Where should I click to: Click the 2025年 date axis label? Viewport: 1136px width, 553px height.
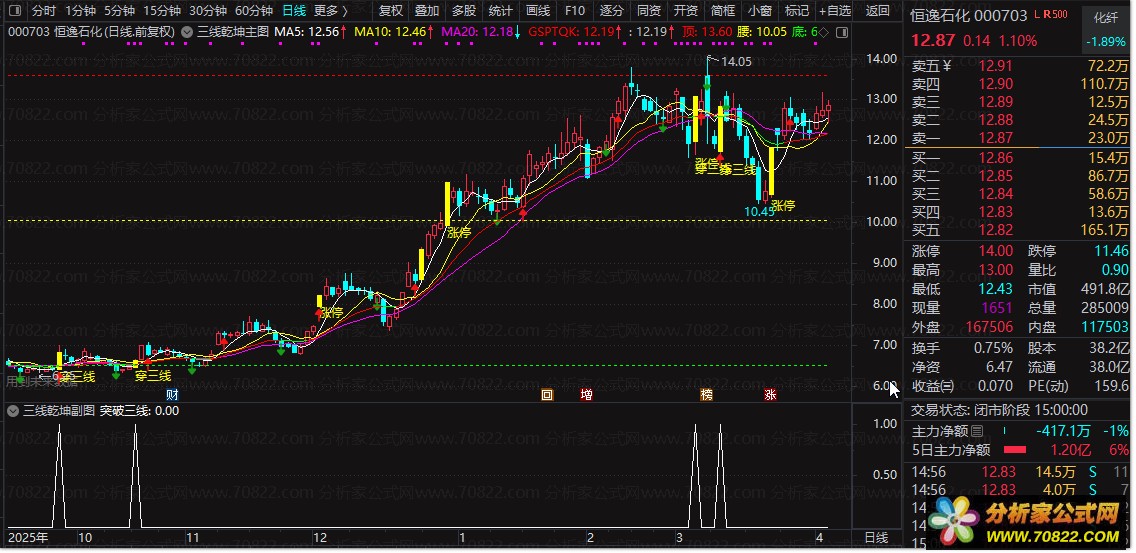point(27,538)
